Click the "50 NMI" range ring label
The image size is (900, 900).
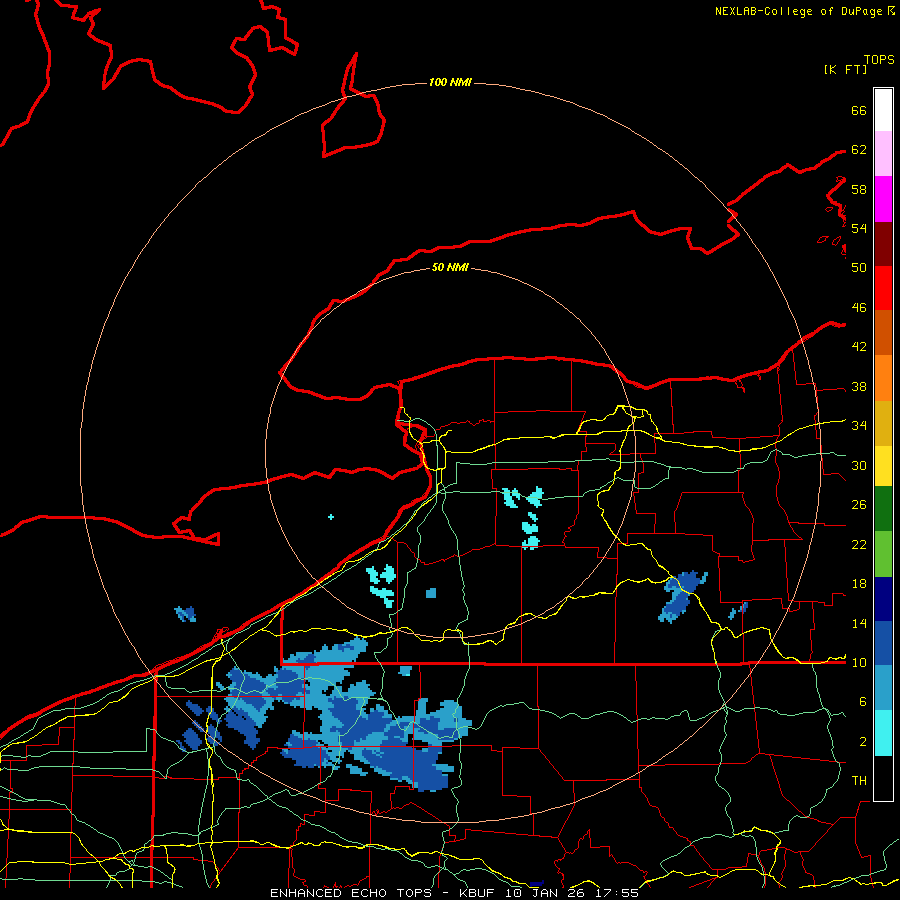tap(450, 267)
